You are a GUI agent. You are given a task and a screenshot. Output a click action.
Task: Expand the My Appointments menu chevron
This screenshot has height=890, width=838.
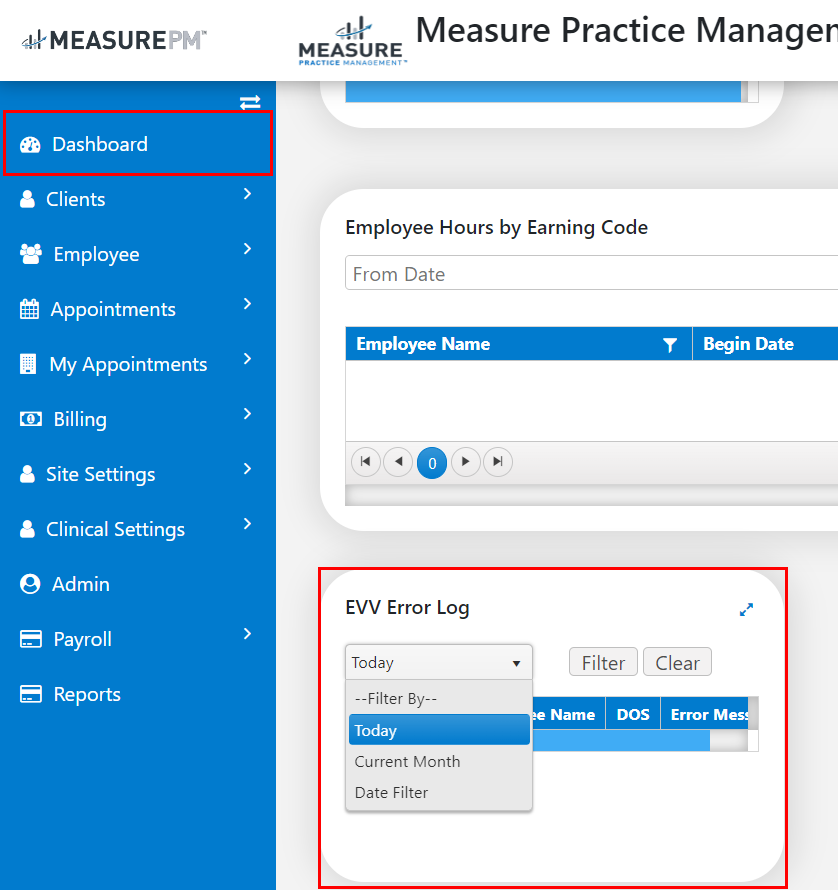(x=247, y=359)
